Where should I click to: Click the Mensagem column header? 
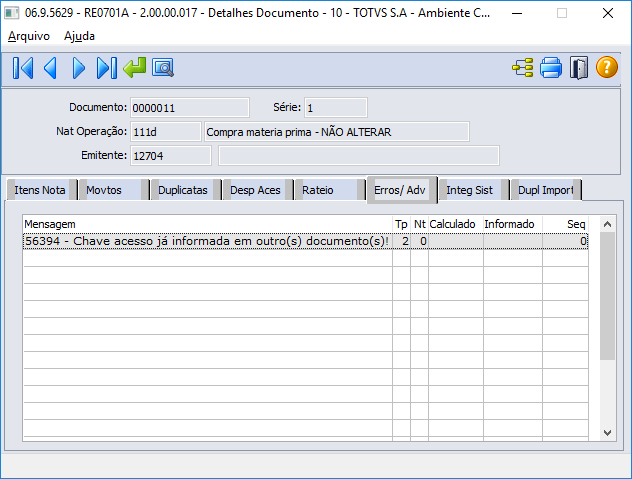click(x=208, y=224)
